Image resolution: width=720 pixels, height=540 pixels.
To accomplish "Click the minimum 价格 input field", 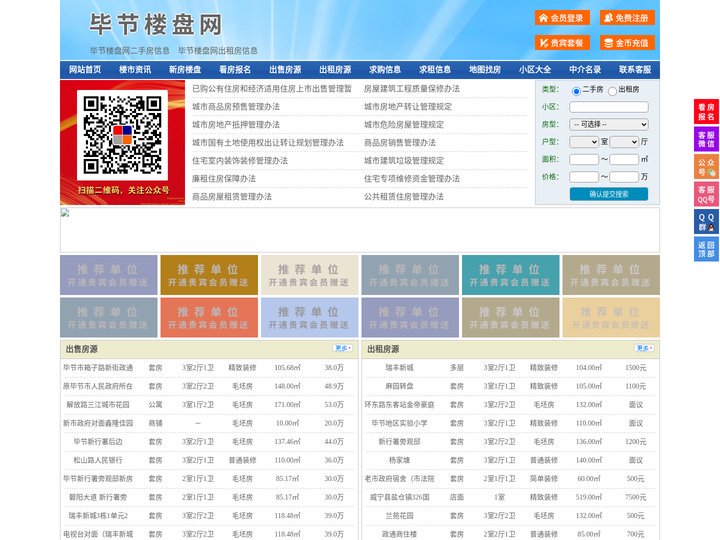I will tap(584, 177).
